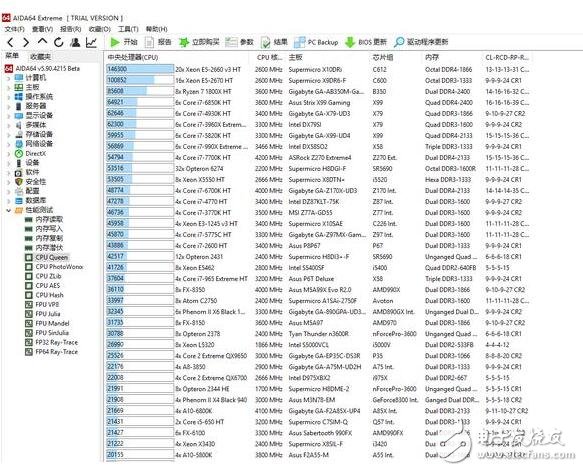Open the Tools (T) menu
The image size is (583, 471).
click(128, 29)
